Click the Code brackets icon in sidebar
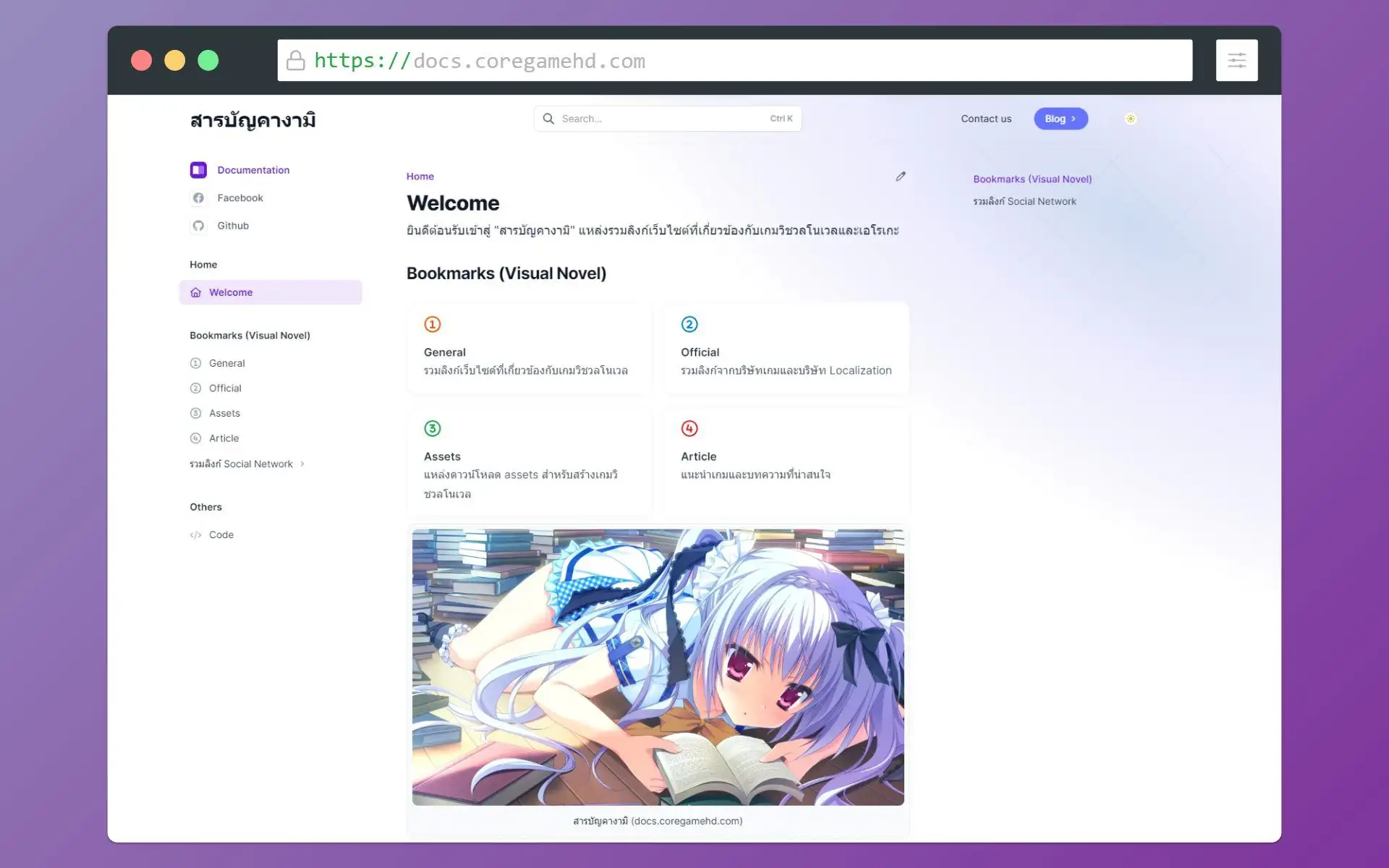 click(x=195, y=535)
